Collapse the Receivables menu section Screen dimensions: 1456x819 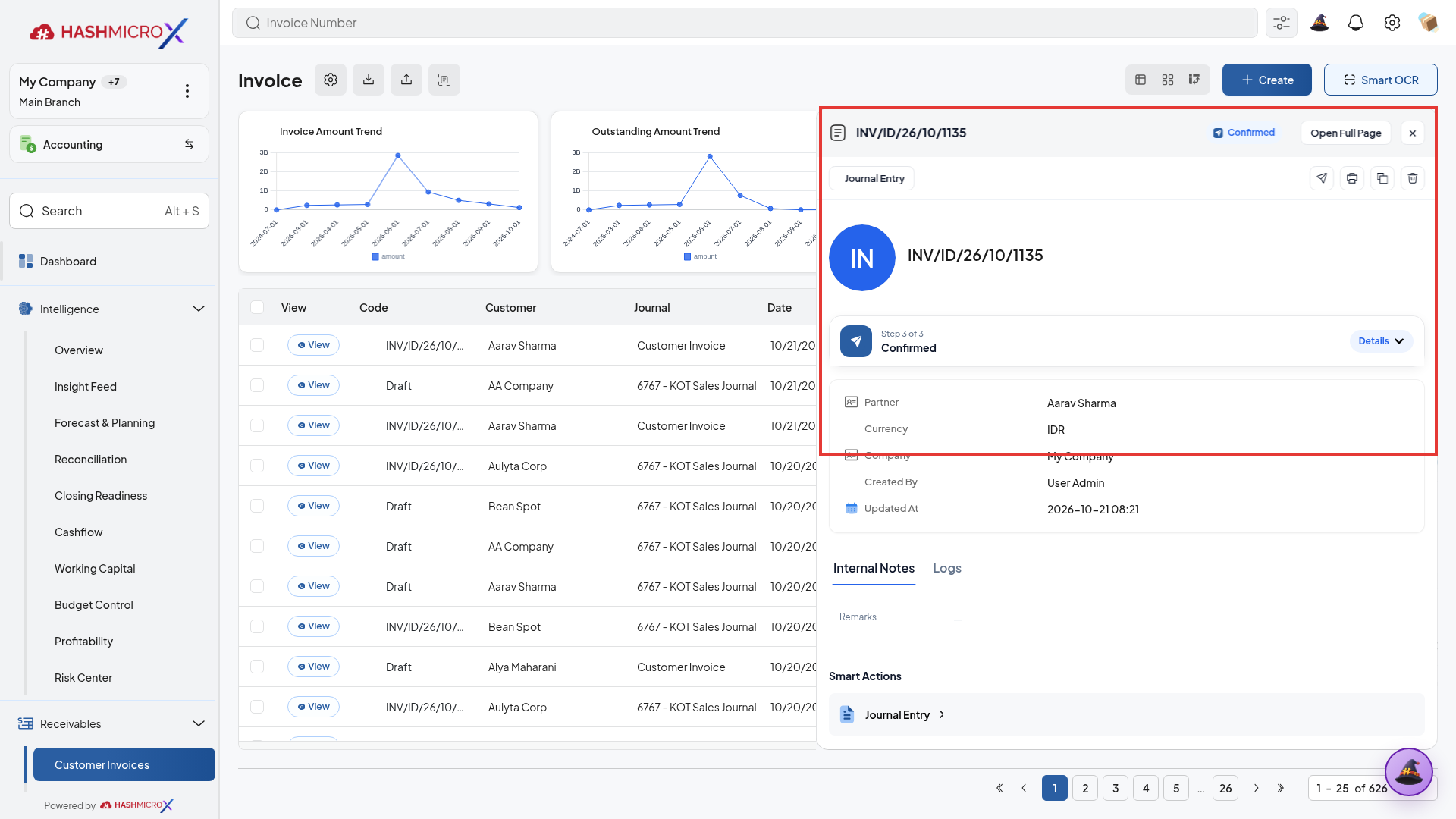199,723
